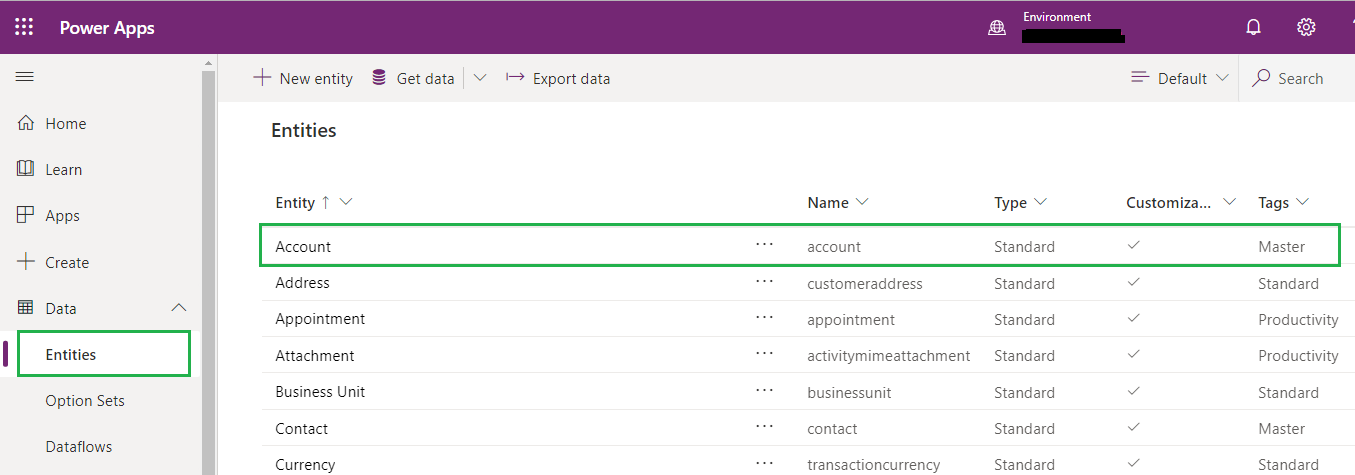1355x475 pixels.
Task: Open the Default view dropdown chevron
Action: (1222, 78)
